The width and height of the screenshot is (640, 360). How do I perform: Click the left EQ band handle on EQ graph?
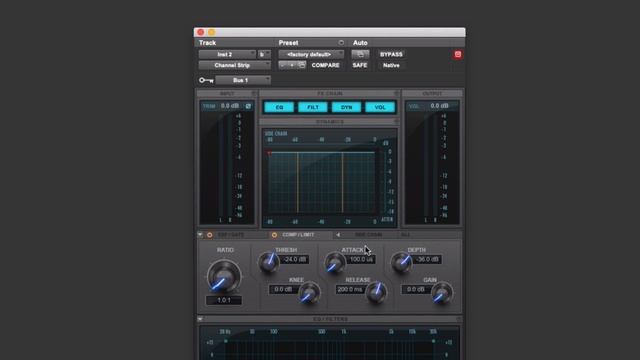pyautogui.click(x=226, y=341)
